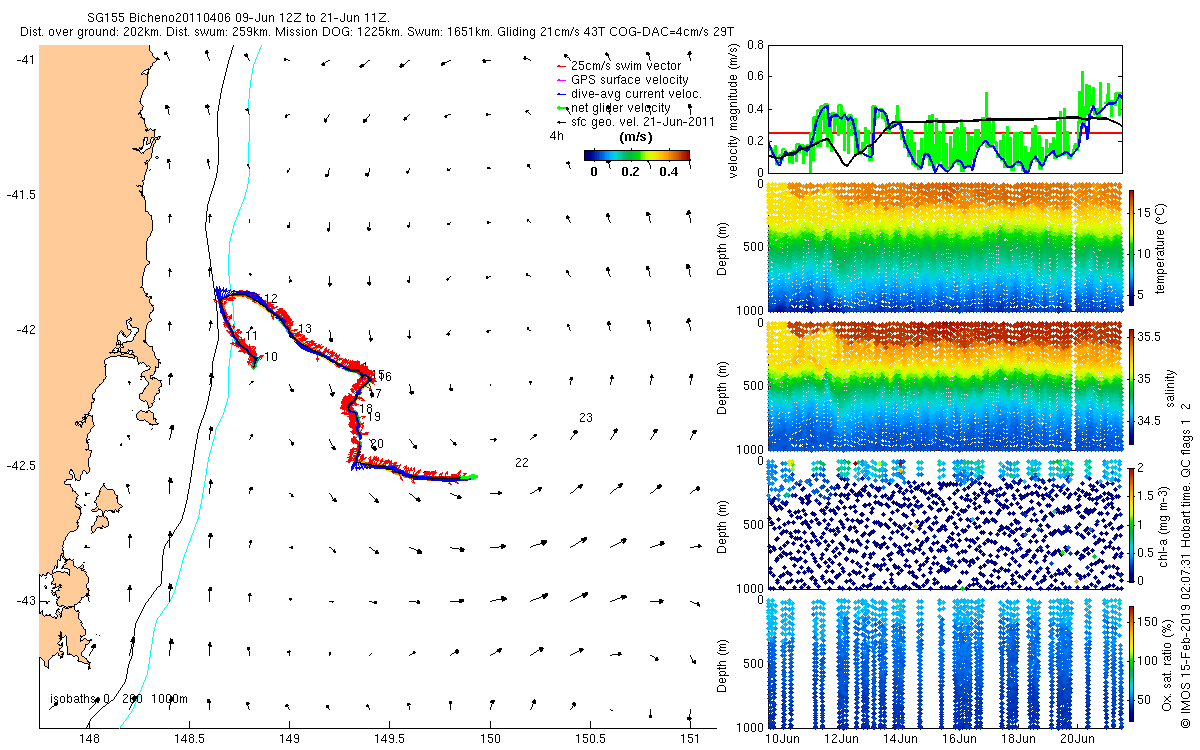Image resolution: width=1200 pixels, height=750 pixels.
Task: Click the '150.5' longitude tick label
Action: [590, 738]
